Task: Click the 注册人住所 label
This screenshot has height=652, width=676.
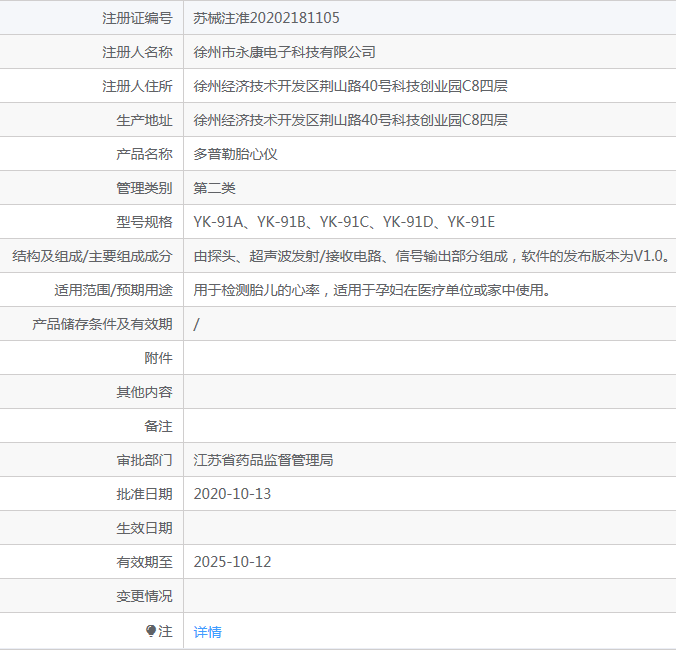Action: pos(137,86)
